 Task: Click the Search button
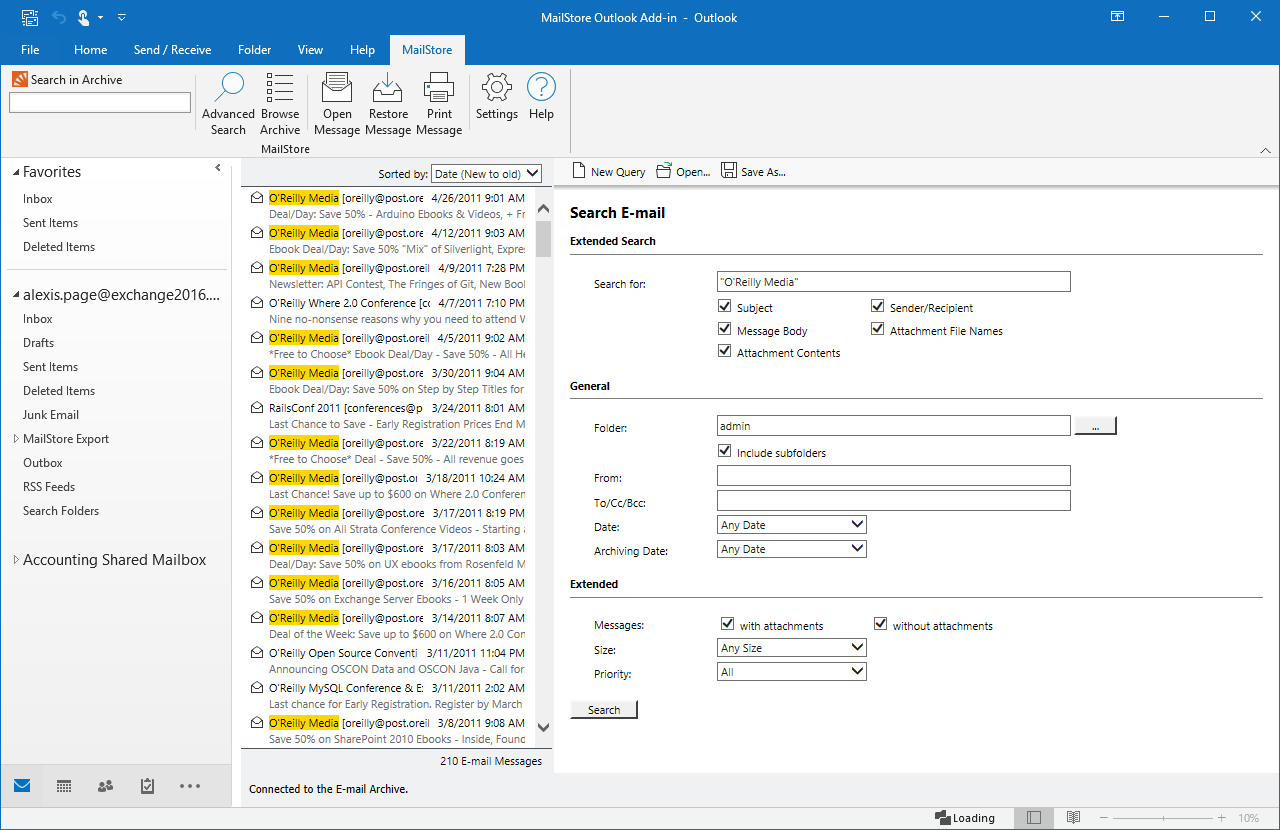coord(604,710)
